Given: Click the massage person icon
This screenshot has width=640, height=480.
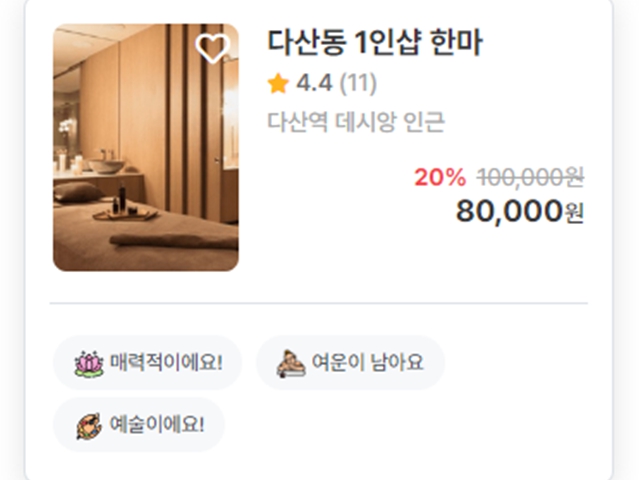Looking at the screenshot, I should click(291, 363).
